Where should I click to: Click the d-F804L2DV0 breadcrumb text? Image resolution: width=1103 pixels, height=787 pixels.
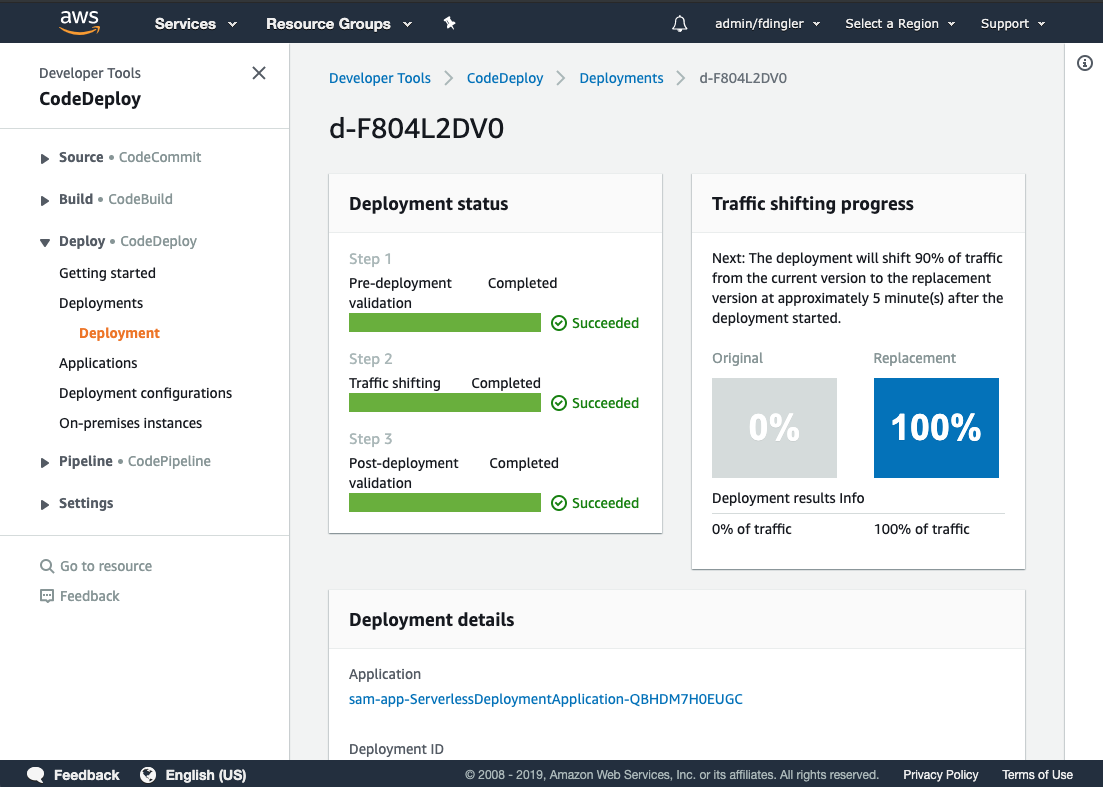[743, 78]
